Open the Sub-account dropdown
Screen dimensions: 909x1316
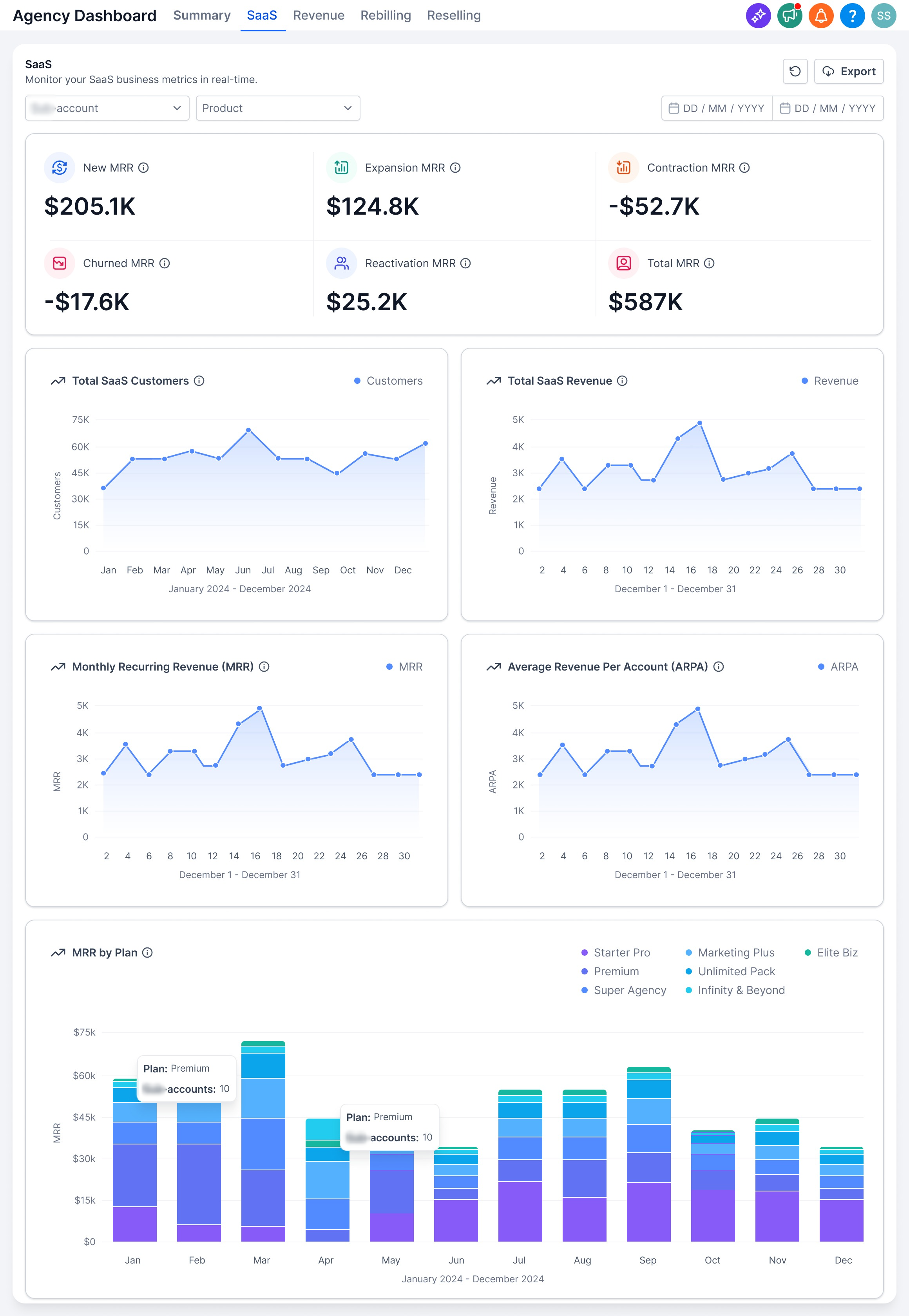[x=107, y=108]
